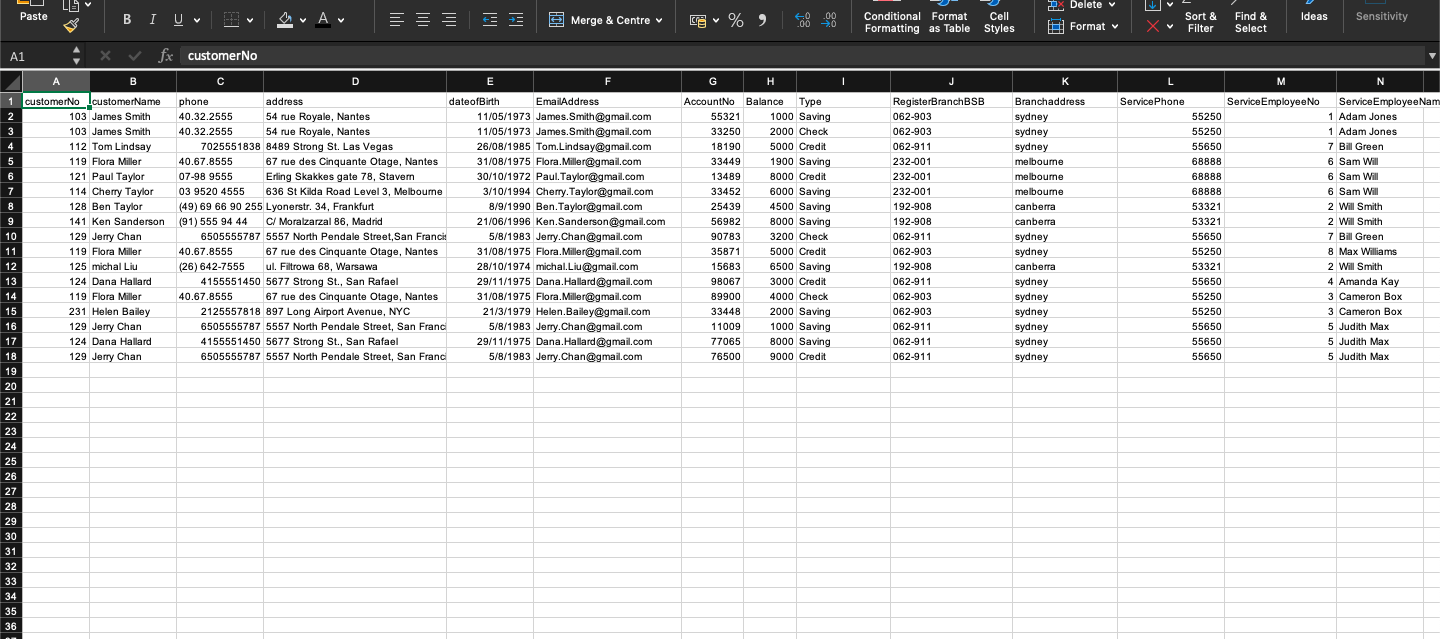Click the Percent Style icon
1440x639 pixels.
click(736, 18)
